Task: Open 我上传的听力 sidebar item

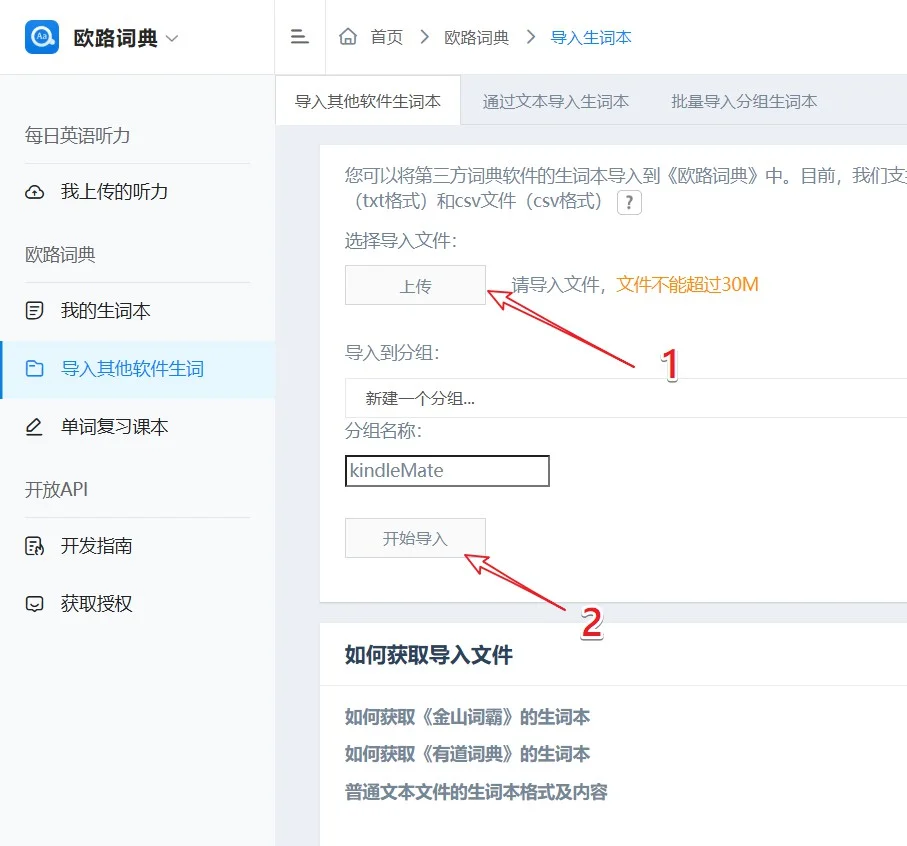Action: 114,191
